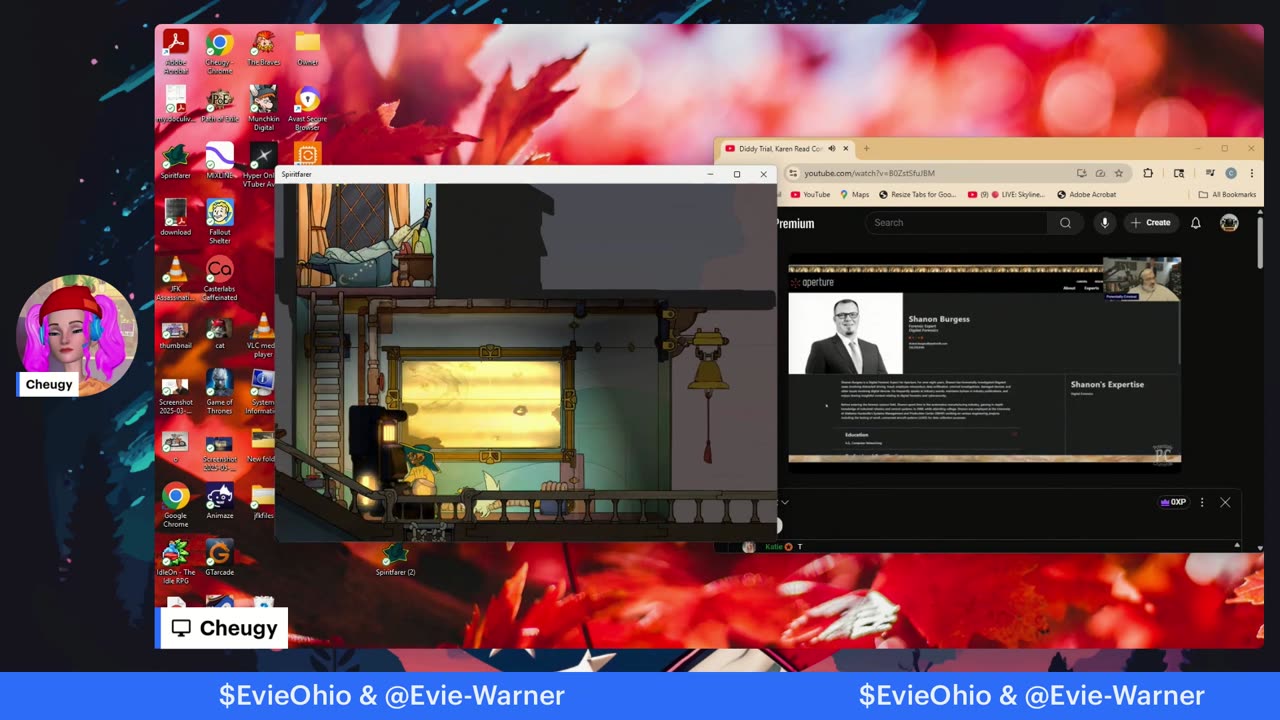Open the YouTube account avatar menu
Image resolution: width=1280 pixels, height=720 pixels.
1229,223
